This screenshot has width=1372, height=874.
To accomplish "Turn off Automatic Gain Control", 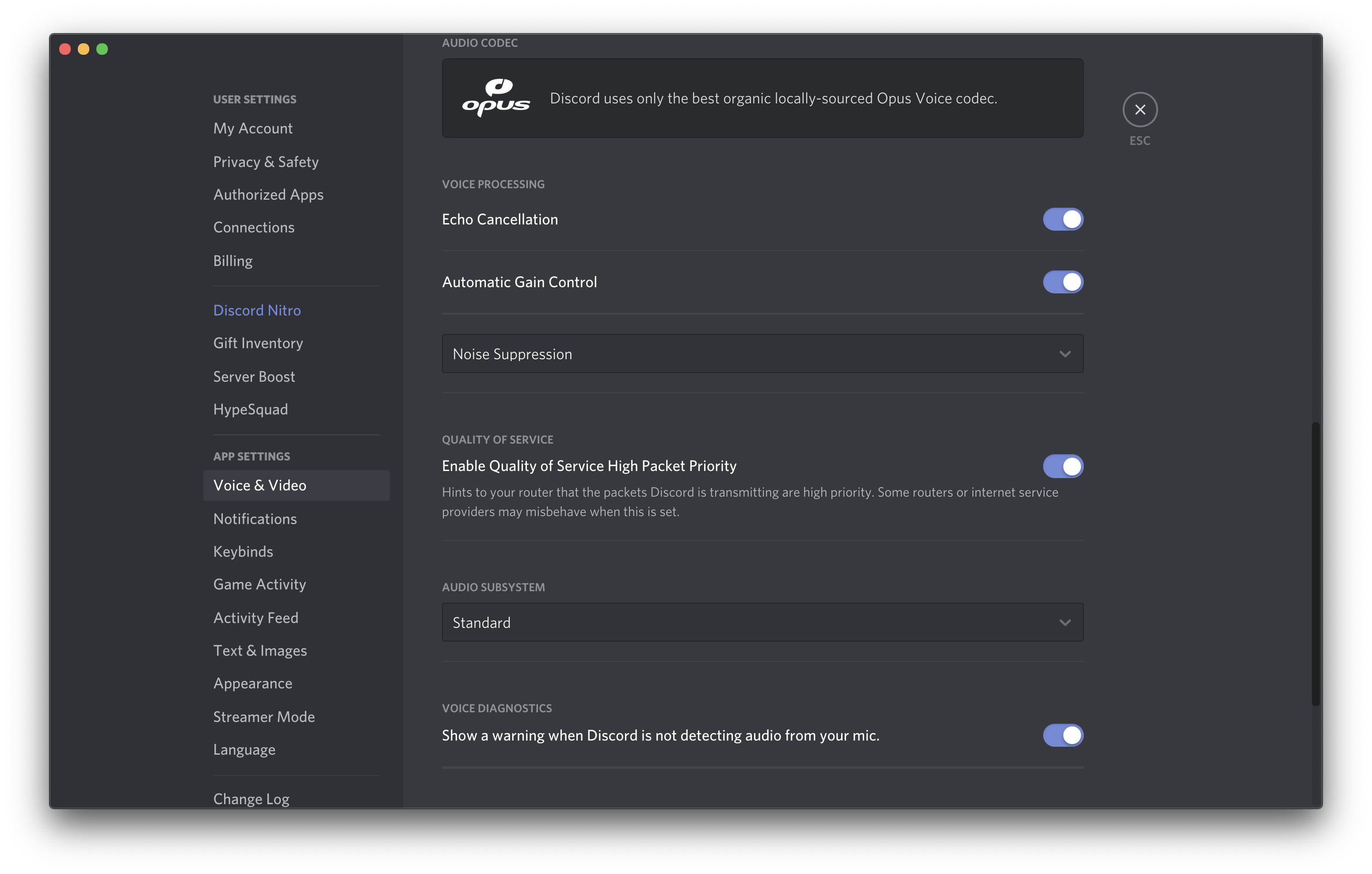I will pos(1063,282).
